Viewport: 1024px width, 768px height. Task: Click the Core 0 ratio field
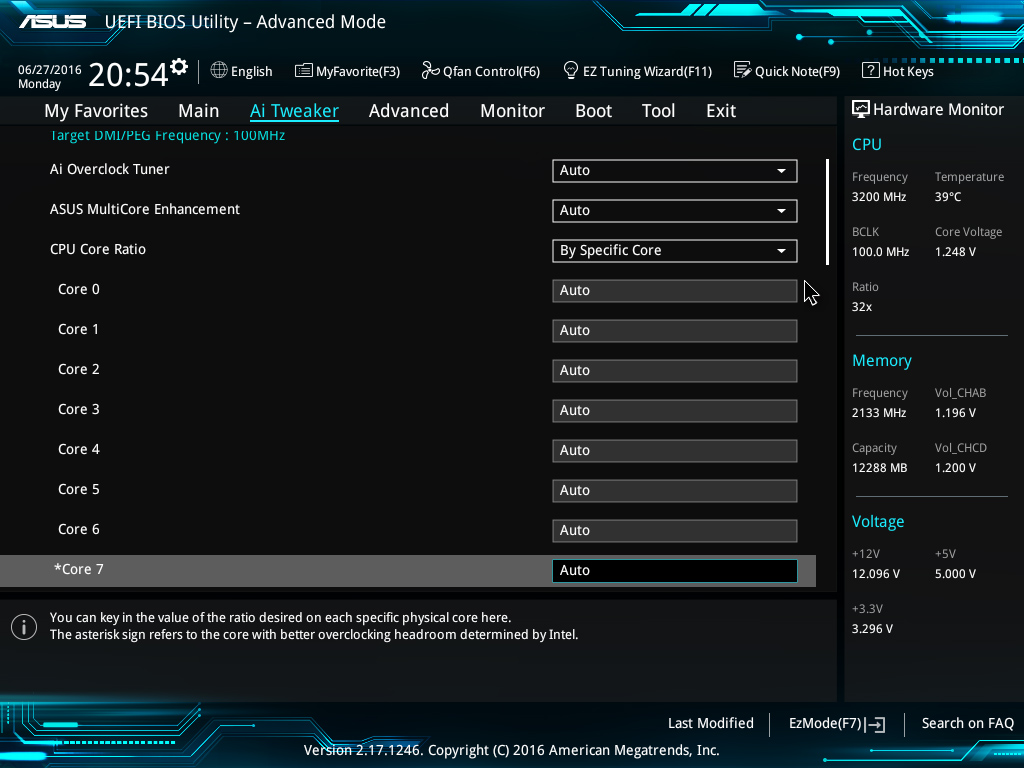click(675, 291)
